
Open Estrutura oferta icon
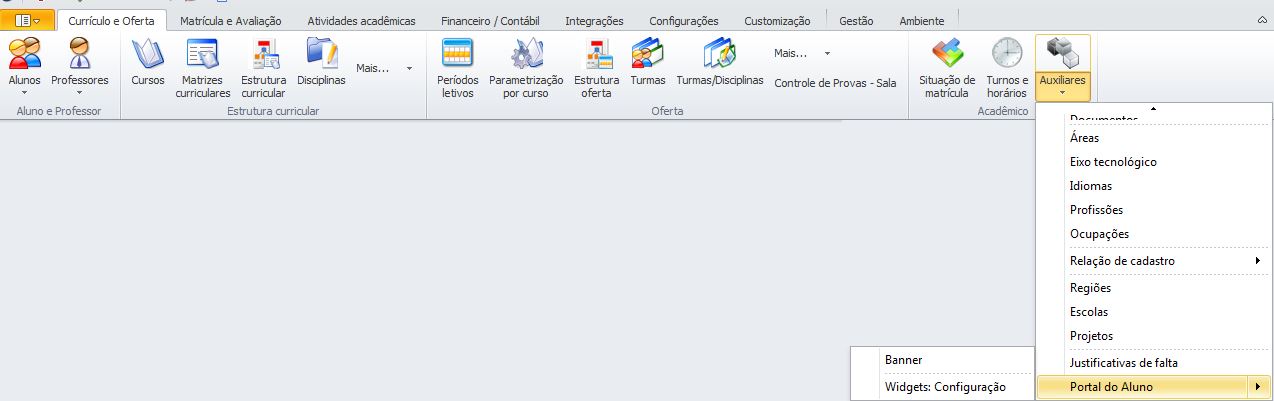(598, 55)
